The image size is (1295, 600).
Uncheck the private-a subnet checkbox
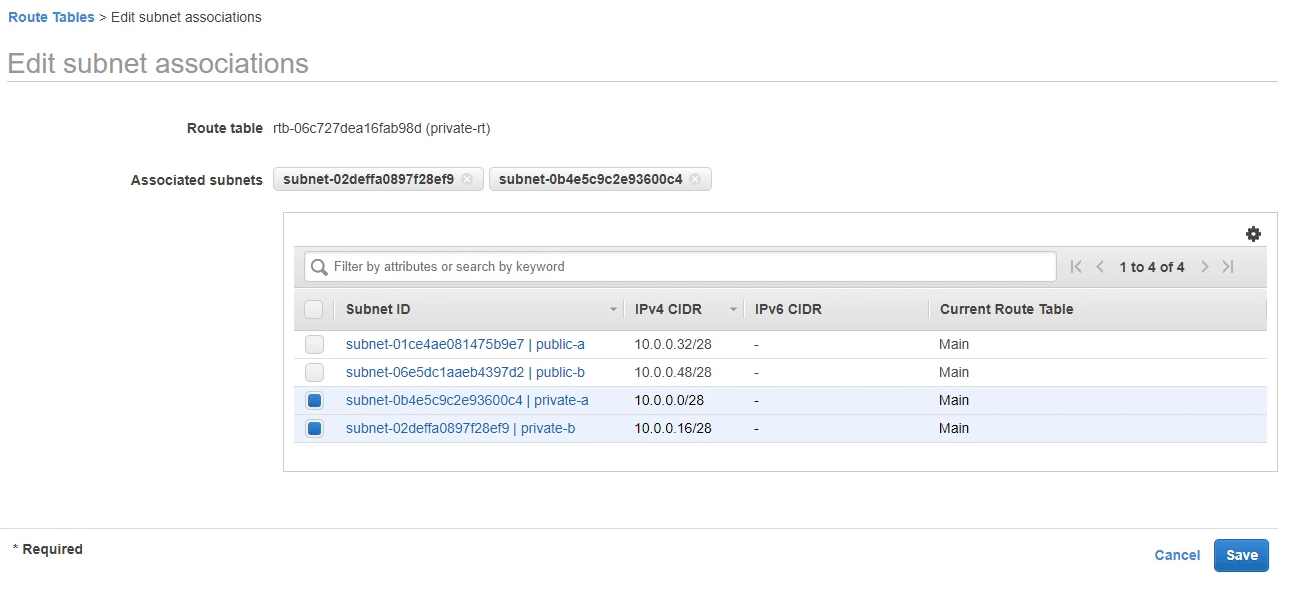click(x=314, y=401)
